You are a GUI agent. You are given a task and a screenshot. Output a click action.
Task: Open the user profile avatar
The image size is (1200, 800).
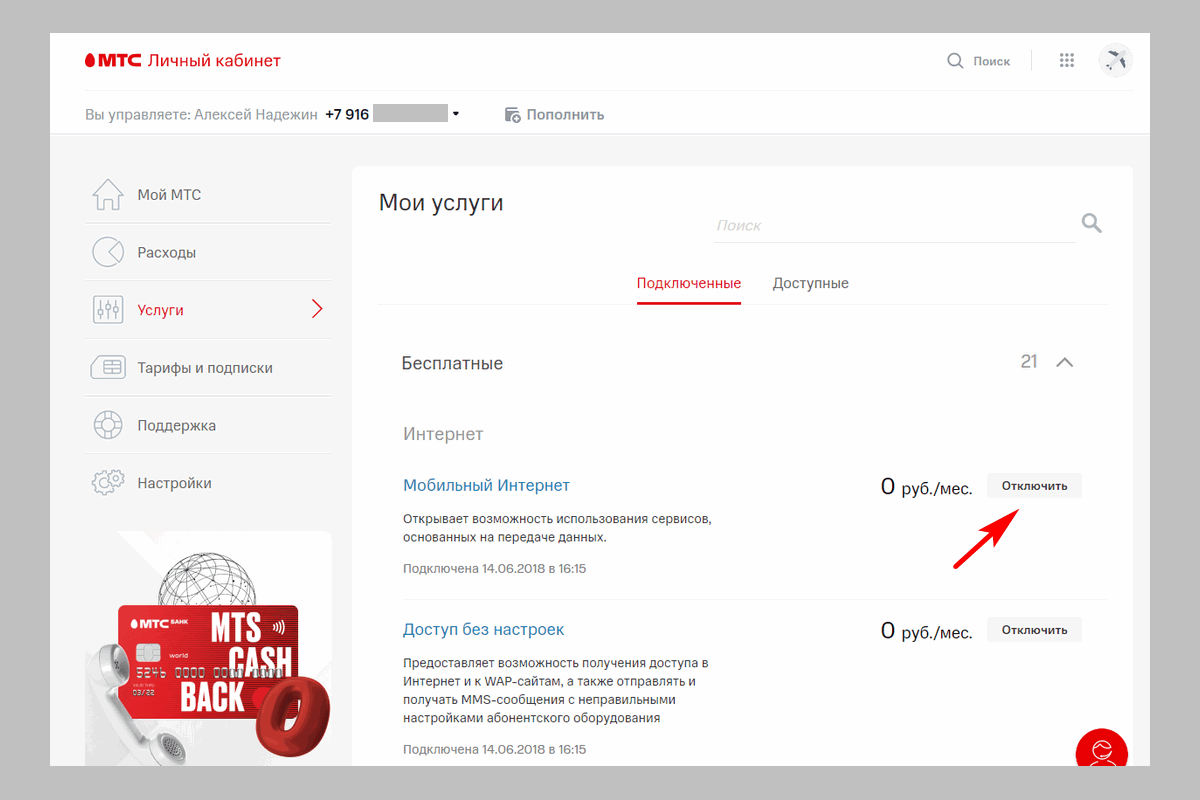point(1115,61)
